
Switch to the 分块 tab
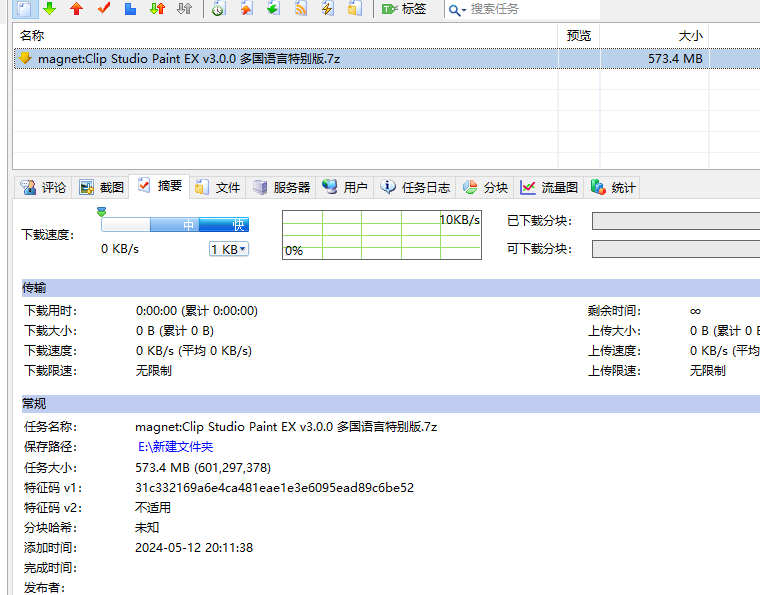point(485,188)
